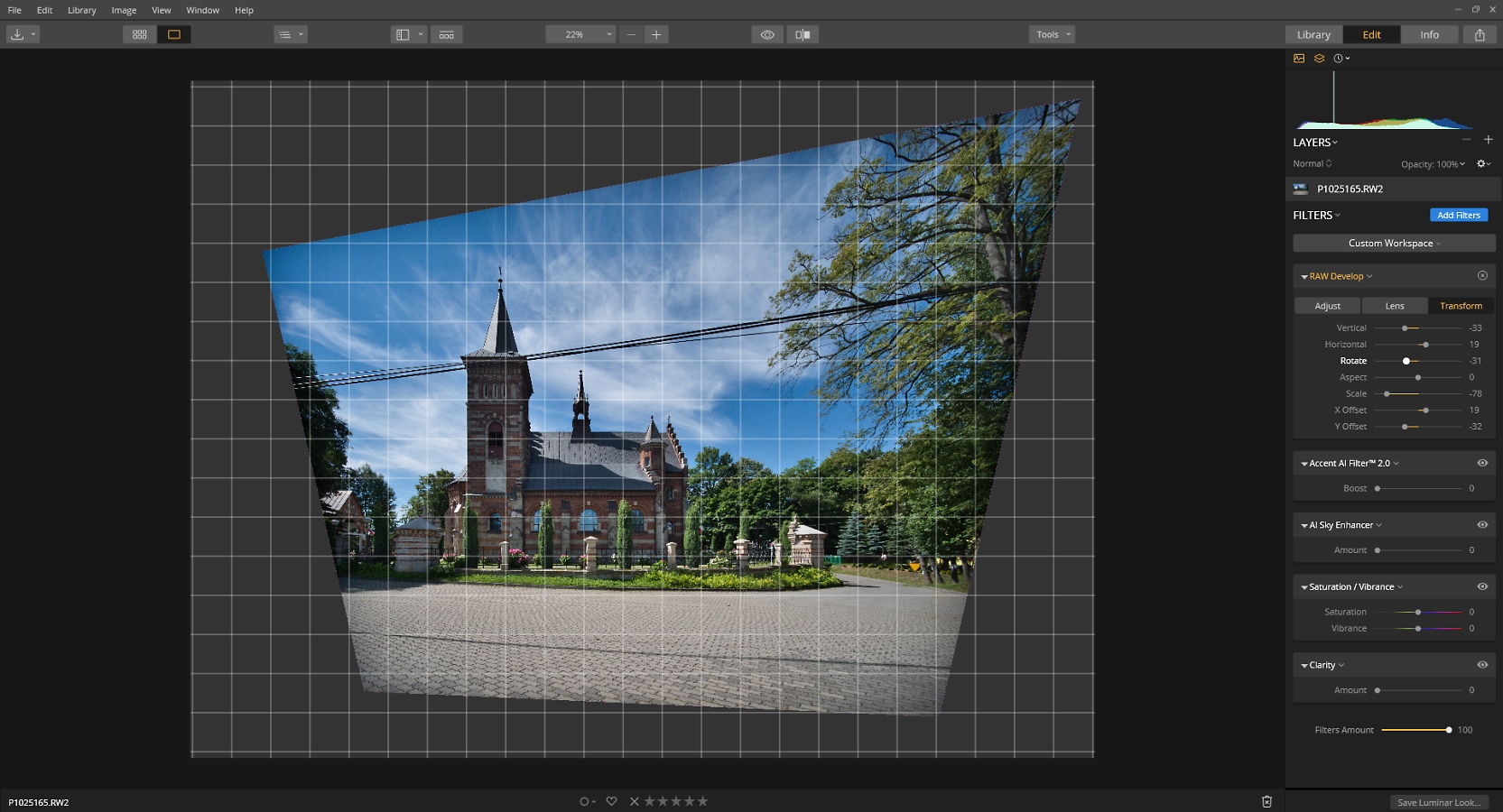Click the import/download images icon
The image size is (1503, 812).
coord(17,34)
